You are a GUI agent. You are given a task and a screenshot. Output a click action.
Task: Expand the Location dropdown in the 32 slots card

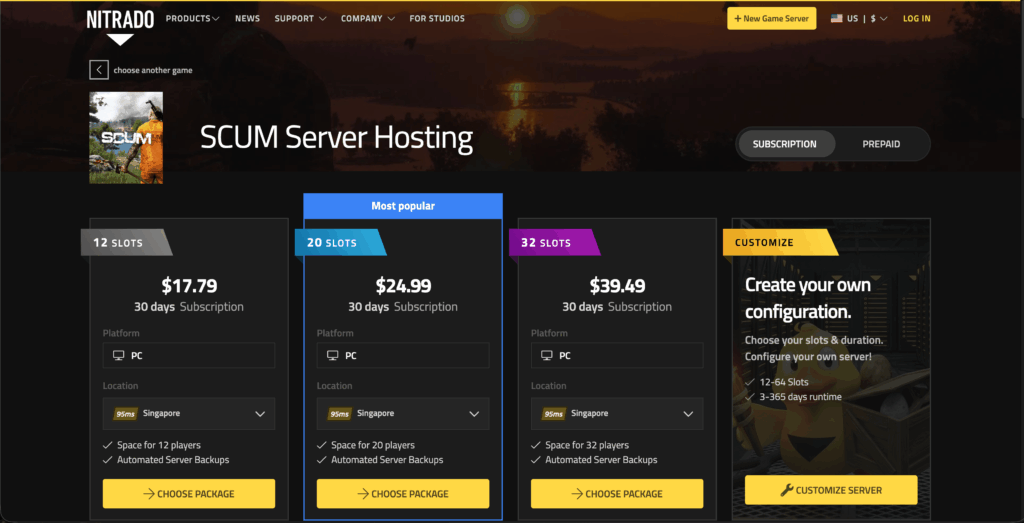pyautogui.click(x=617, y=414)
